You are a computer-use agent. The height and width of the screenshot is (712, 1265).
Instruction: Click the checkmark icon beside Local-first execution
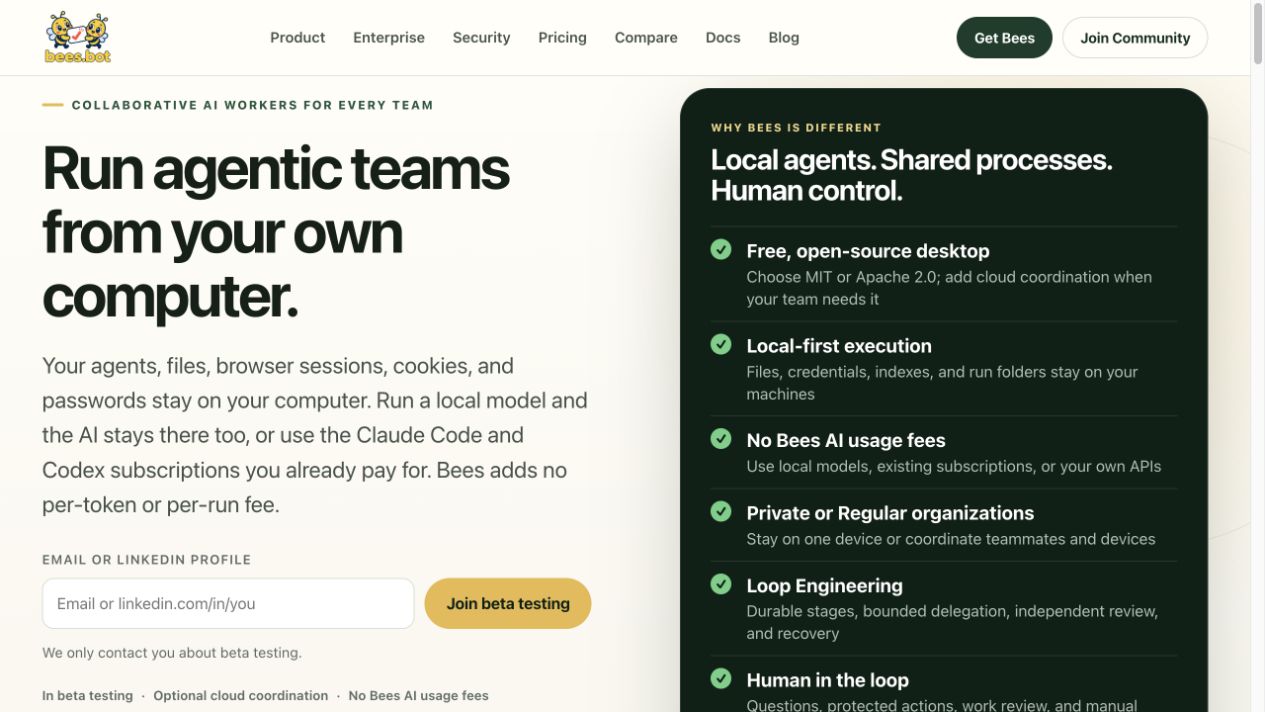721,344
